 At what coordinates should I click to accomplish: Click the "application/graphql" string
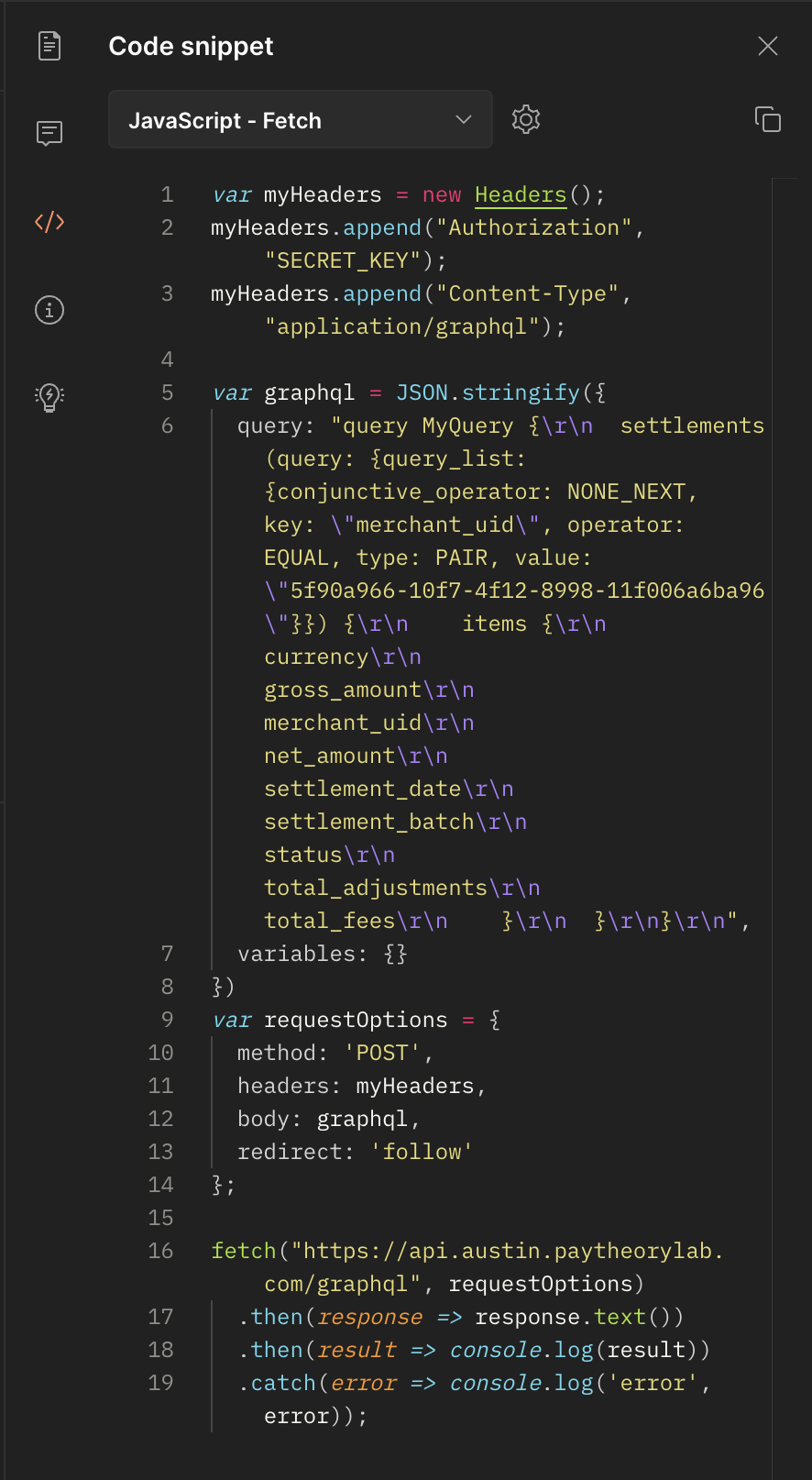point(401,326)
